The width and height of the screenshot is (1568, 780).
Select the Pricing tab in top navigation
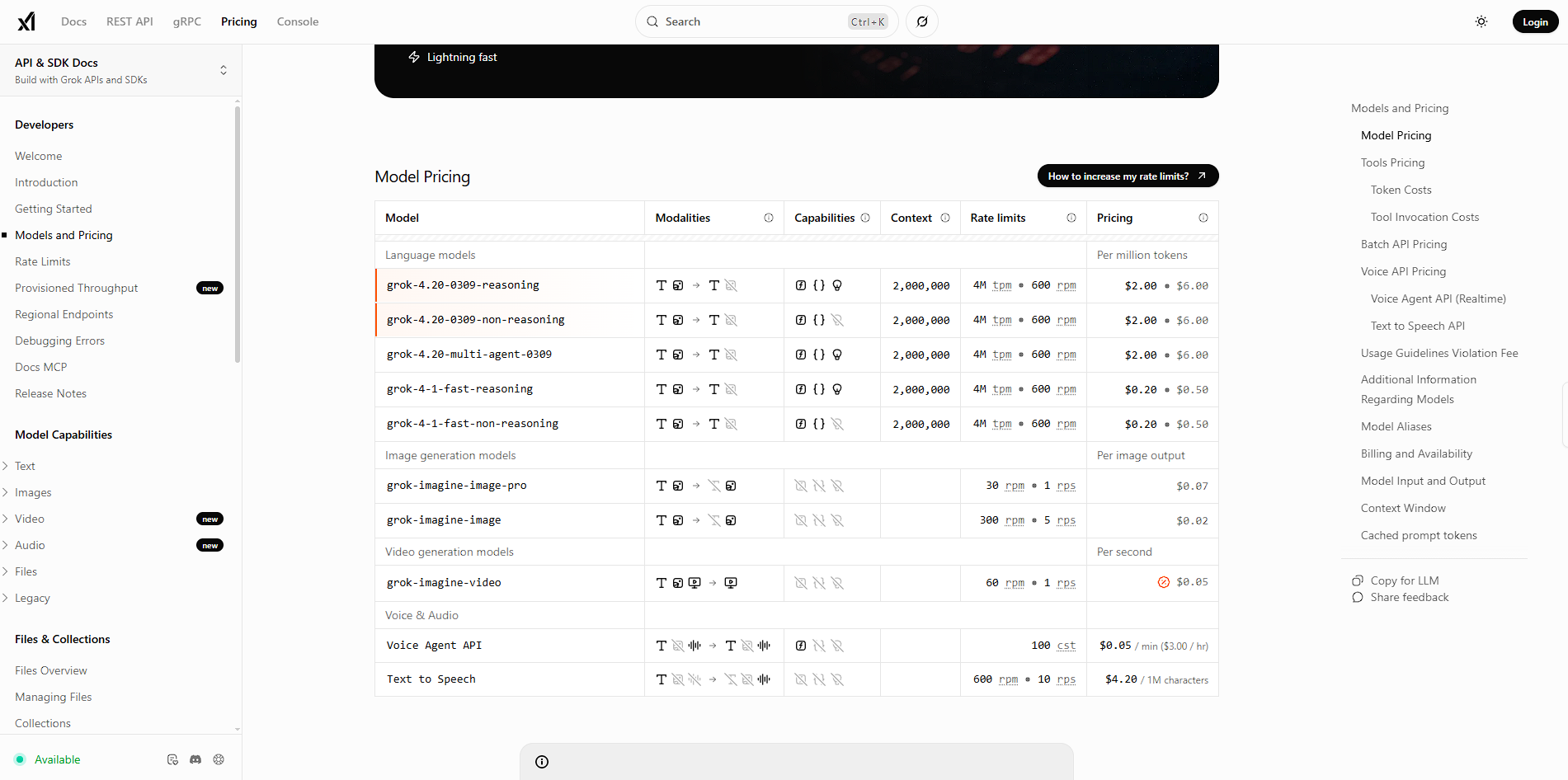tap(239, 21)
